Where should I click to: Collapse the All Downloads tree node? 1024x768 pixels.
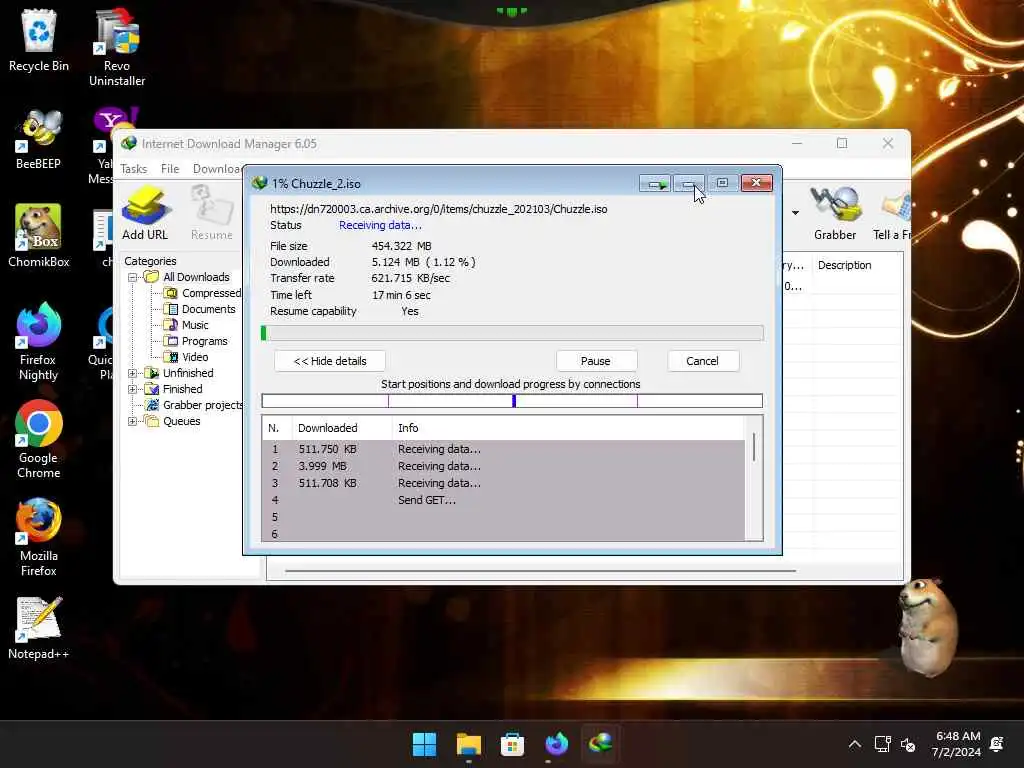pos(133,277)
